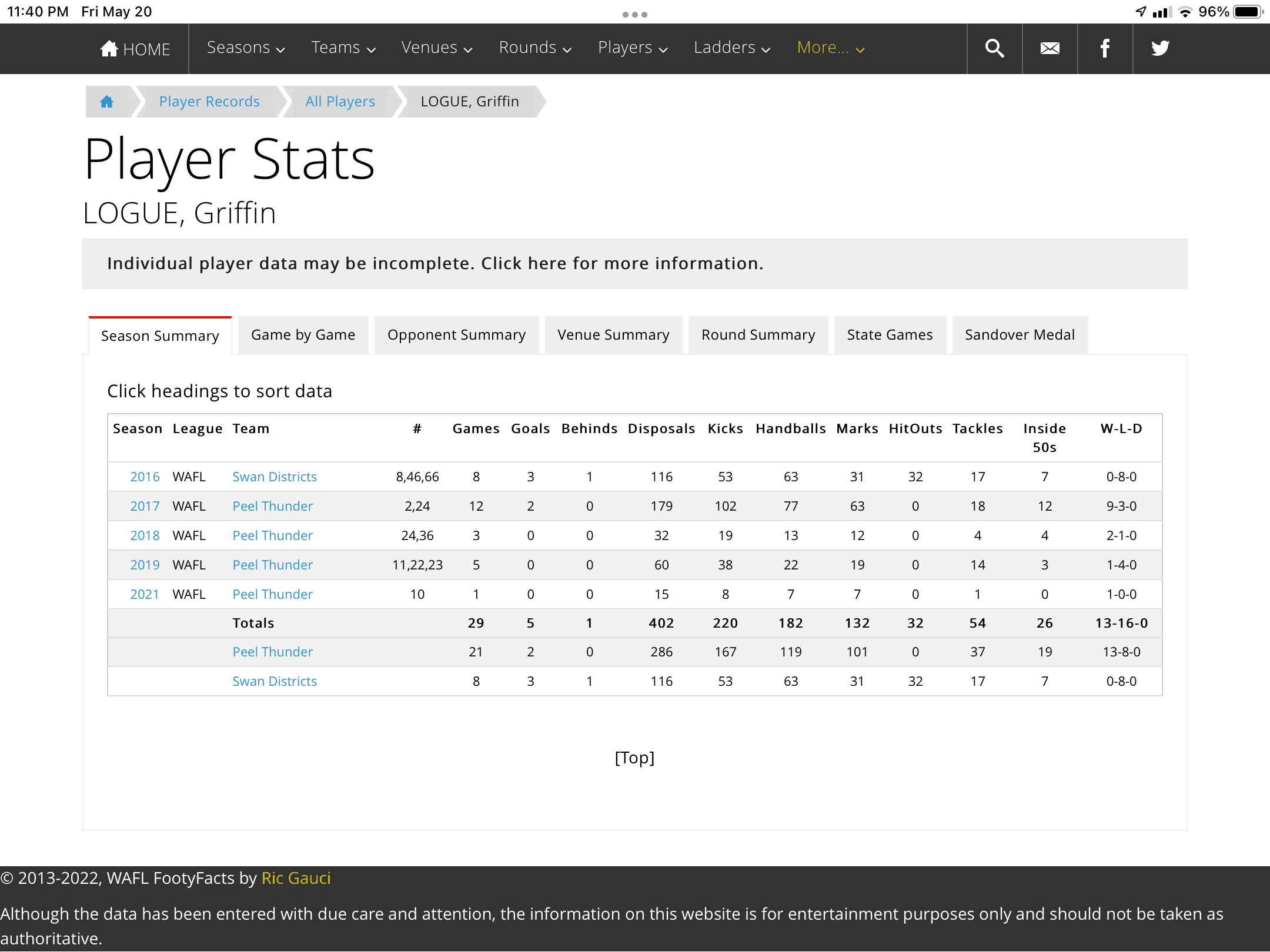Click the LOGUE, Griffin breadcrumb item

tap(470, 102)
